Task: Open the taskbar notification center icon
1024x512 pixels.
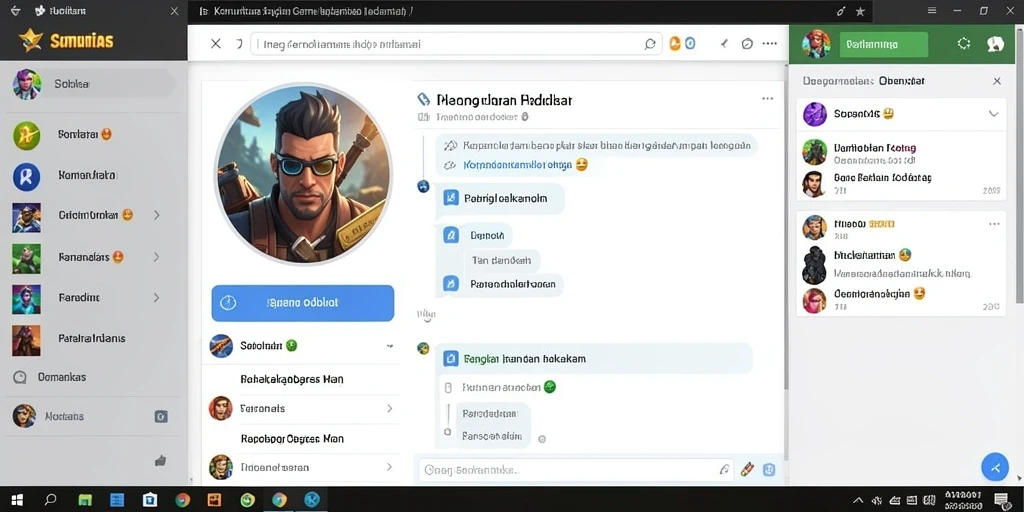Action: tap(1001, 500)
